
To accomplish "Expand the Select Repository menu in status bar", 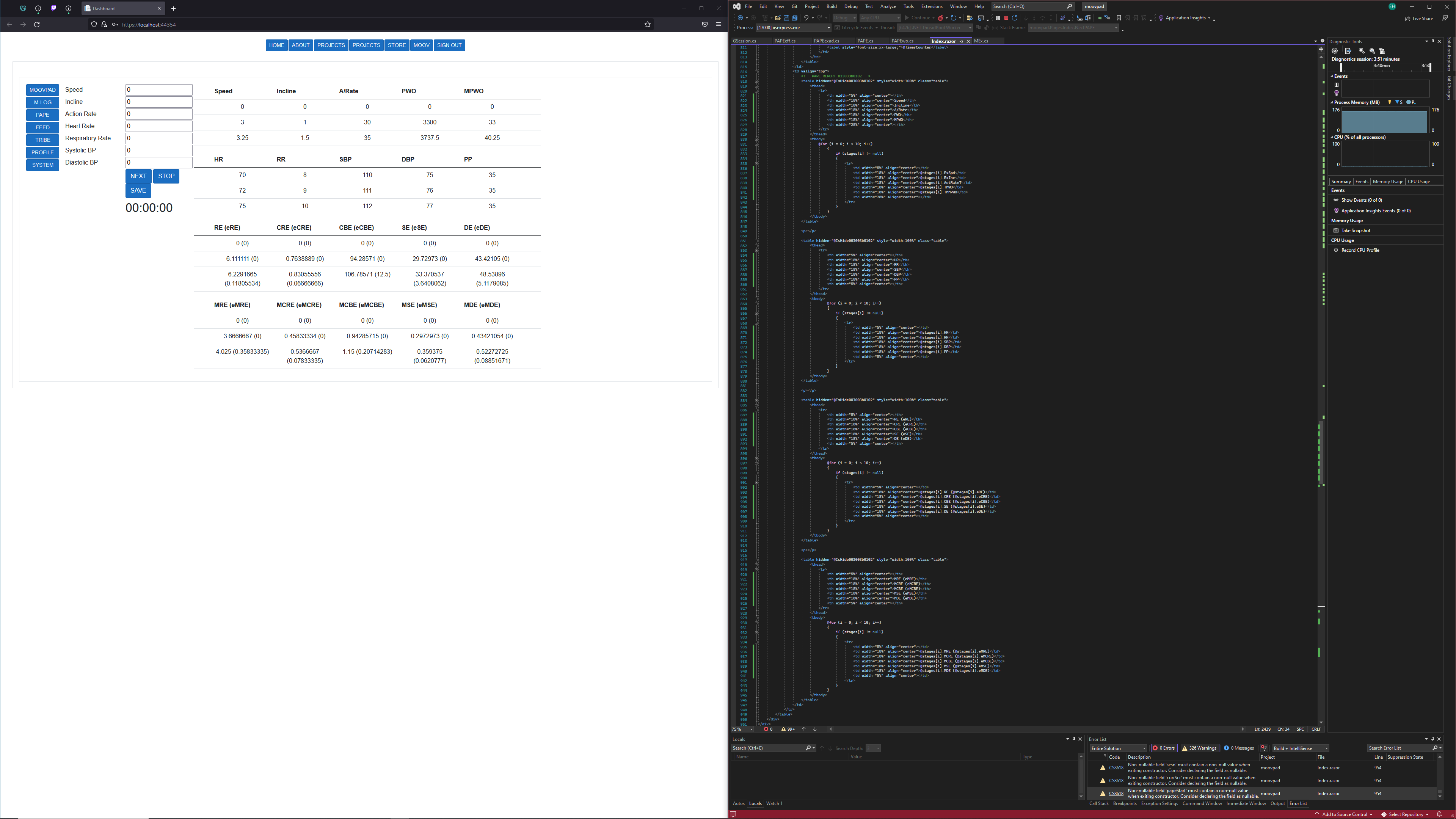I will (x=1406, y=814).
